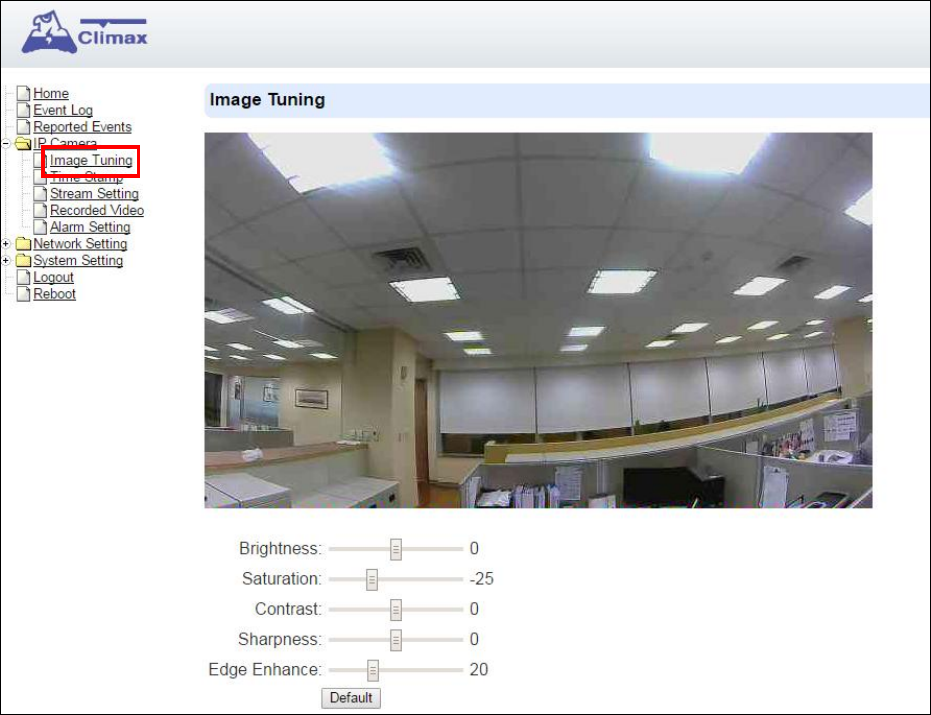Click the Logout link

tap(53, 277)
